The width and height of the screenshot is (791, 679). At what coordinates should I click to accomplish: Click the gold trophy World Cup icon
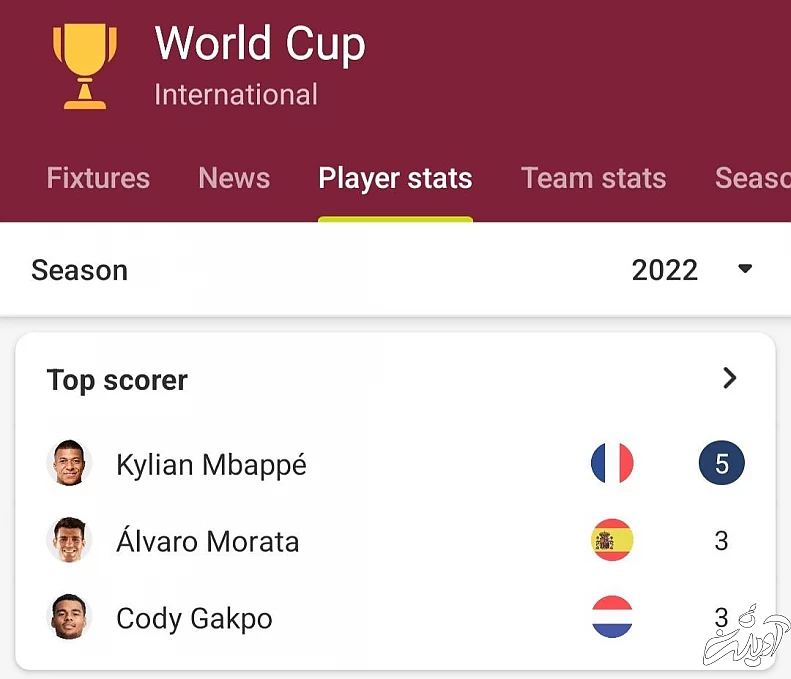84,65
